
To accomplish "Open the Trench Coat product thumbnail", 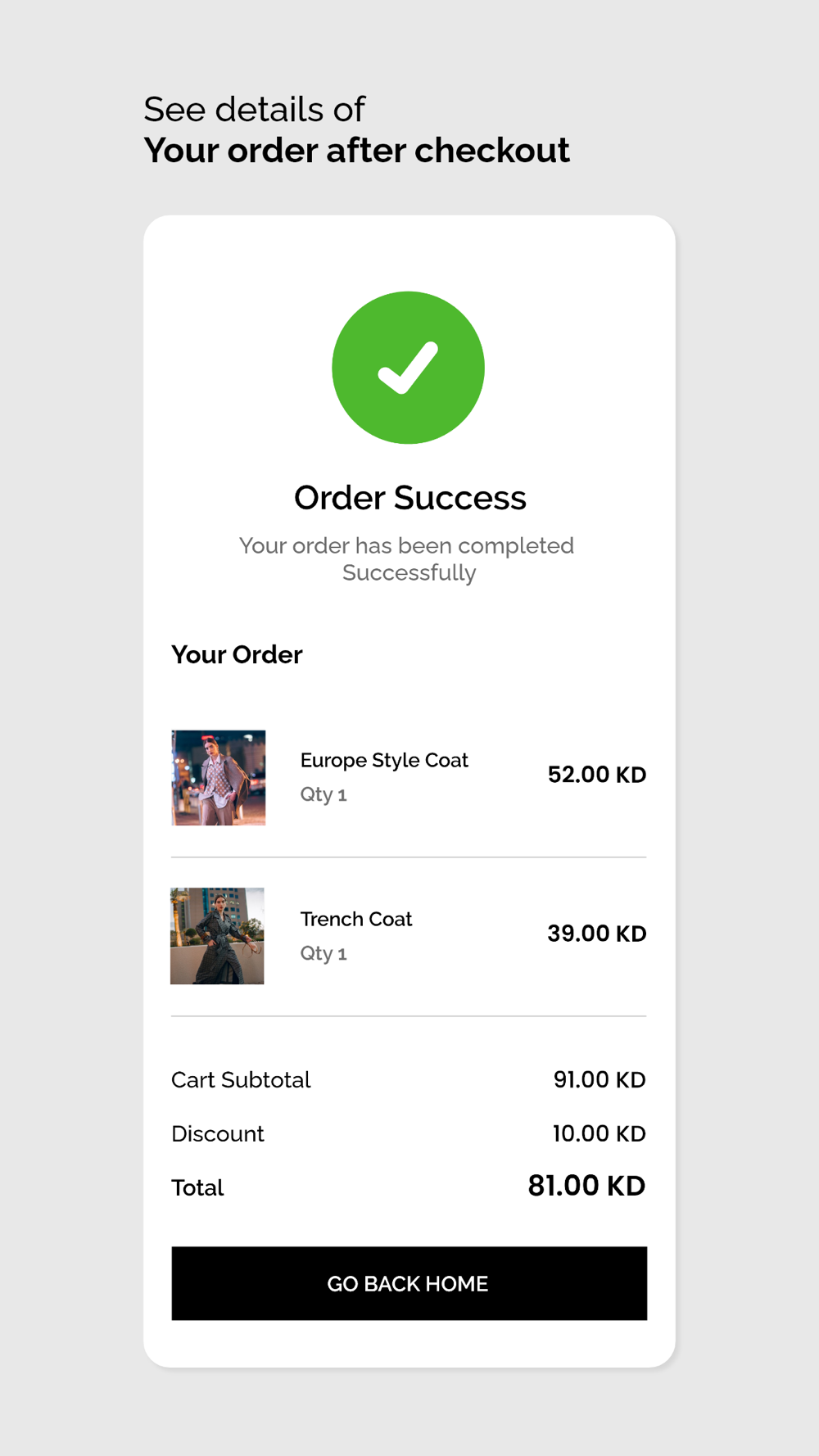I will tap(217, 936).
